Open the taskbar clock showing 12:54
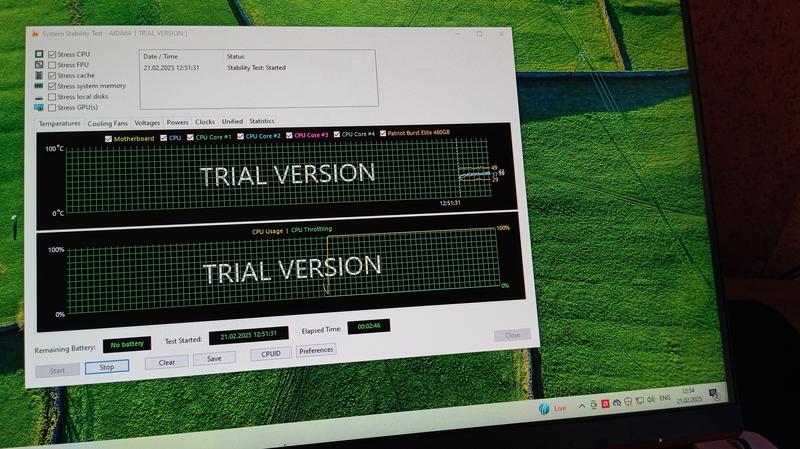800x449 pixels. [x=689, y=395]
